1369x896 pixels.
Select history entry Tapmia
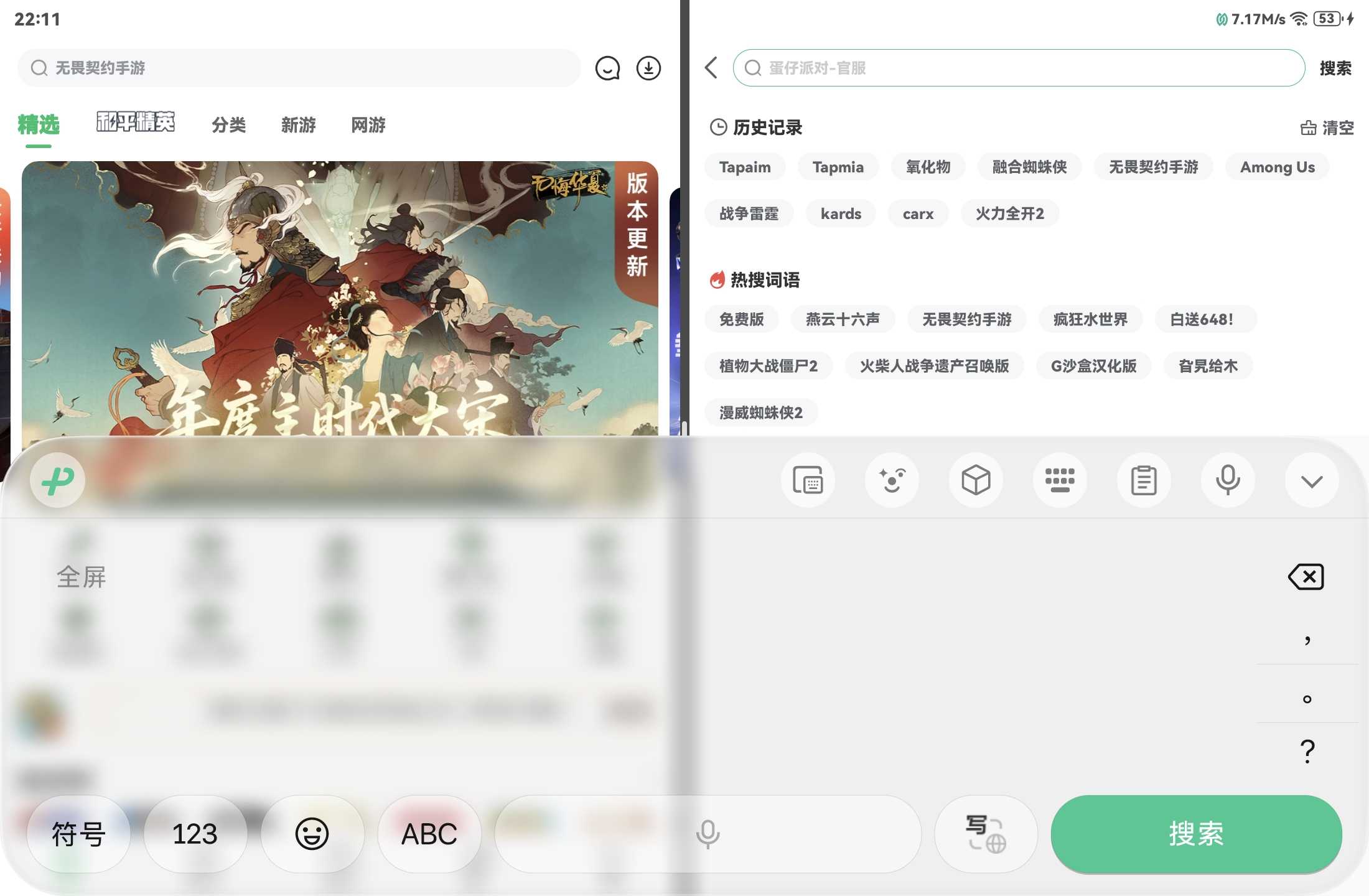[x=838, y=167]
